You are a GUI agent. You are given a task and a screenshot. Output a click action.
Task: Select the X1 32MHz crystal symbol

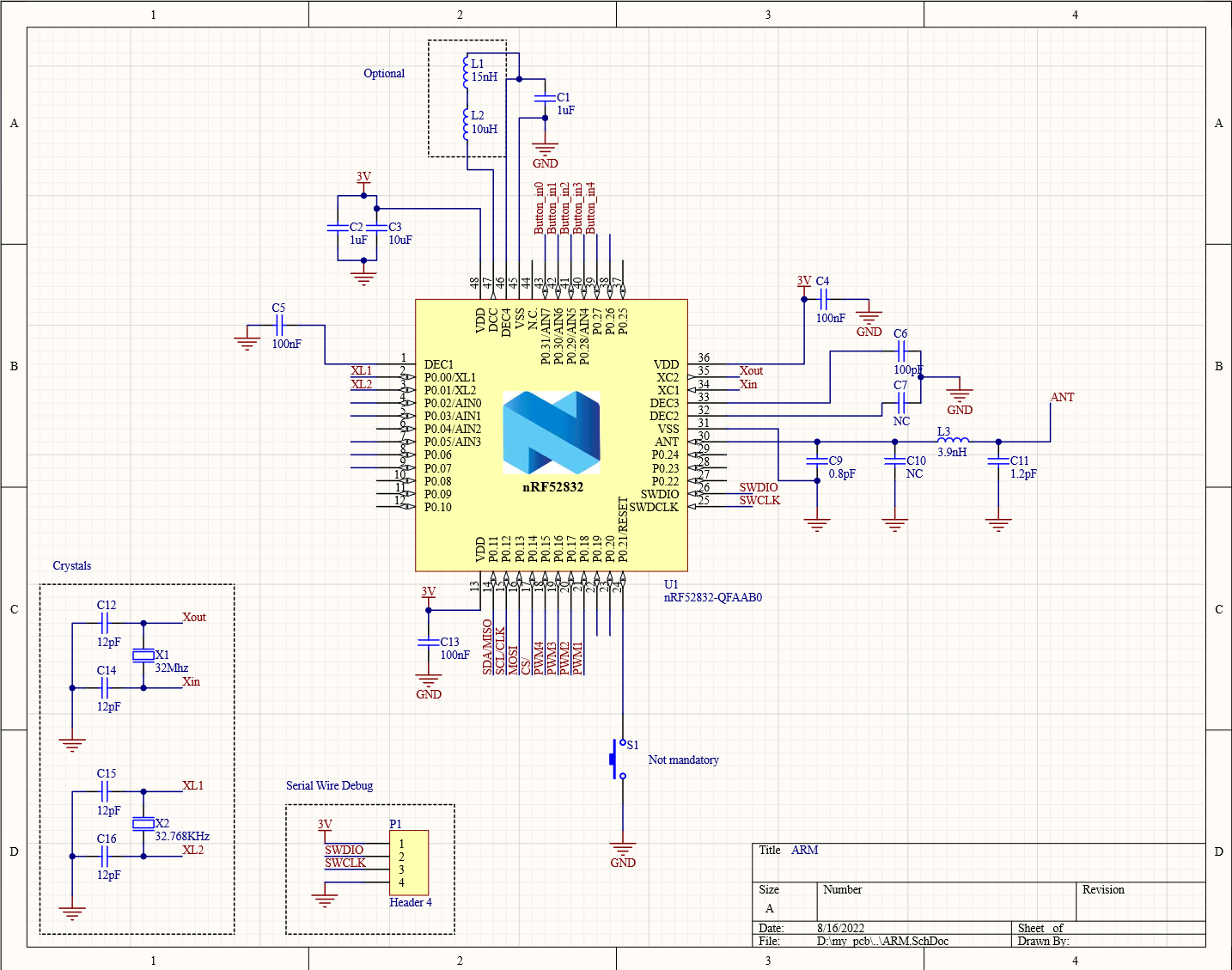(143, 656)
